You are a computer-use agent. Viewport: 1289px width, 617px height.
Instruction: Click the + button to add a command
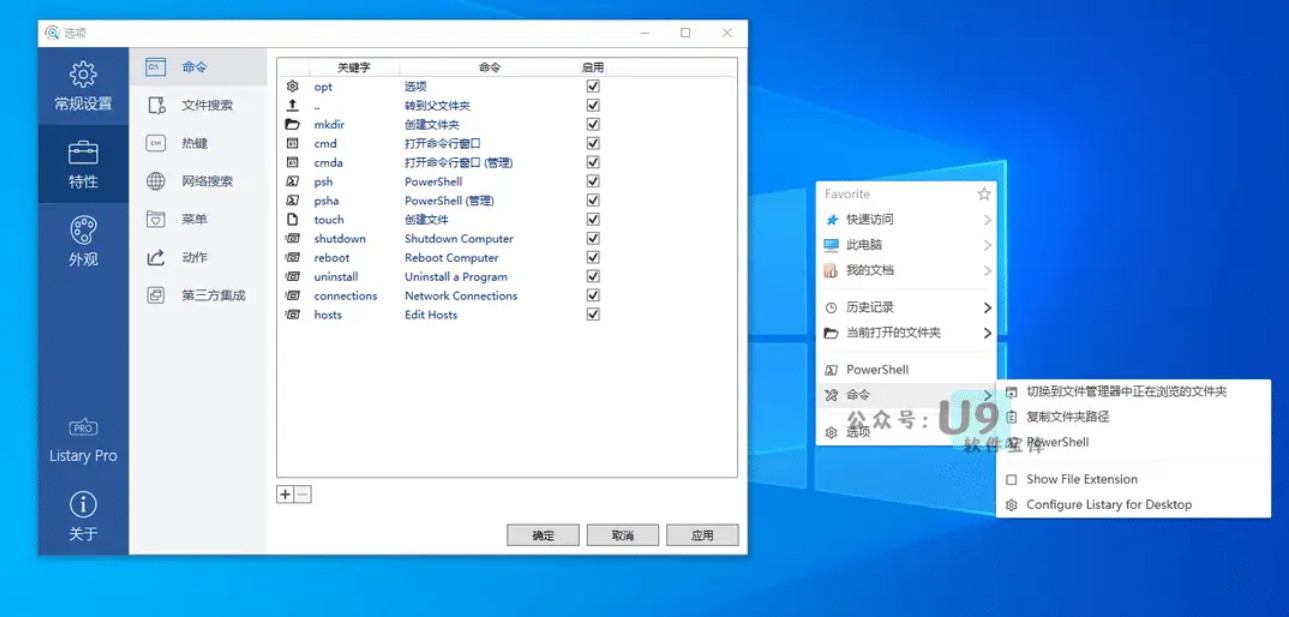point(286,494)
